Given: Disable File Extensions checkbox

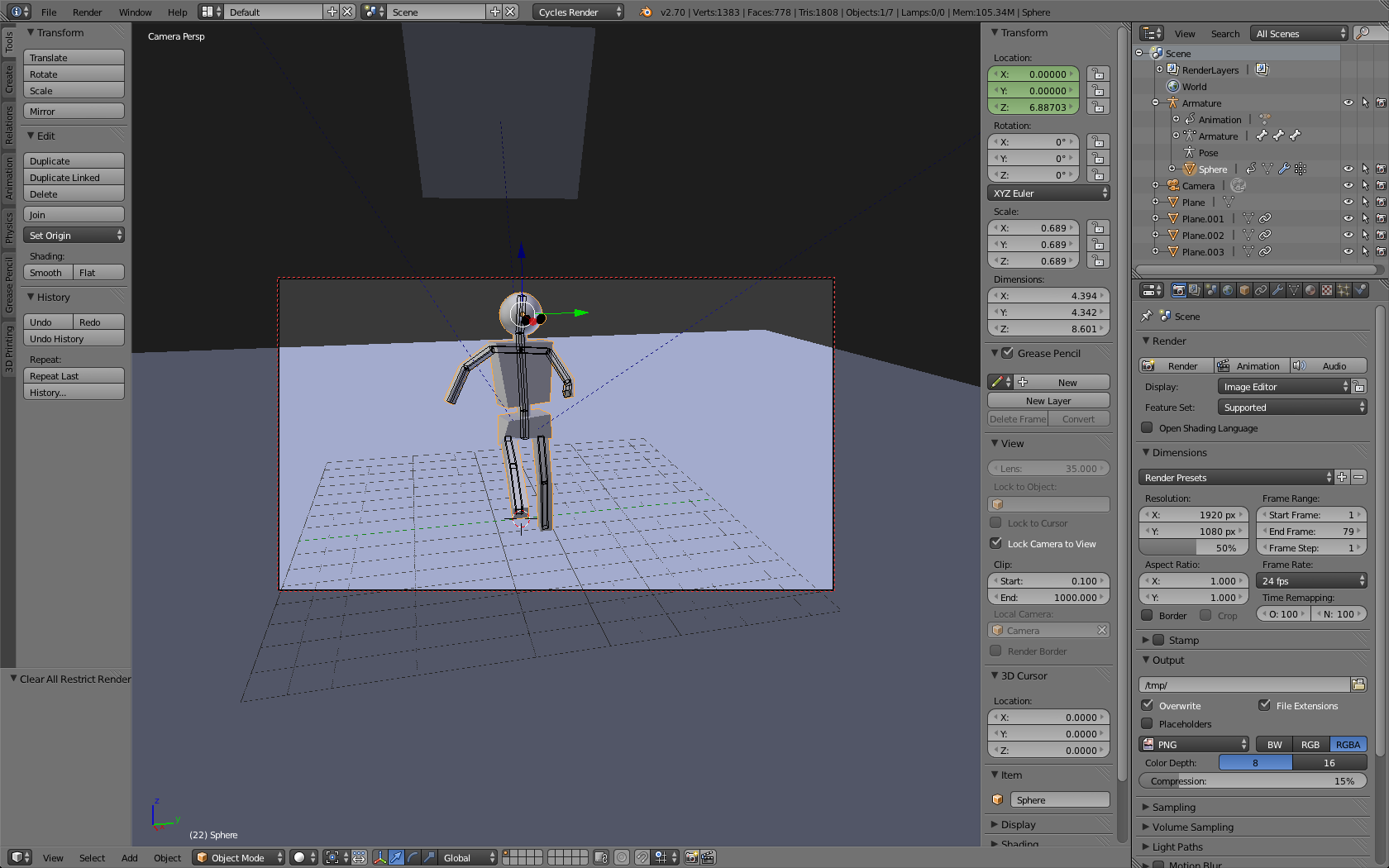Looking at the screenshot, I should pos(1264,705).
